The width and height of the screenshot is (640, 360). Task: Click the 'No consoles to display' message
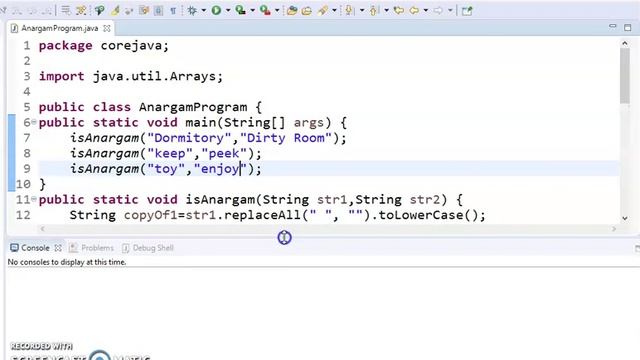click(67, 262)
